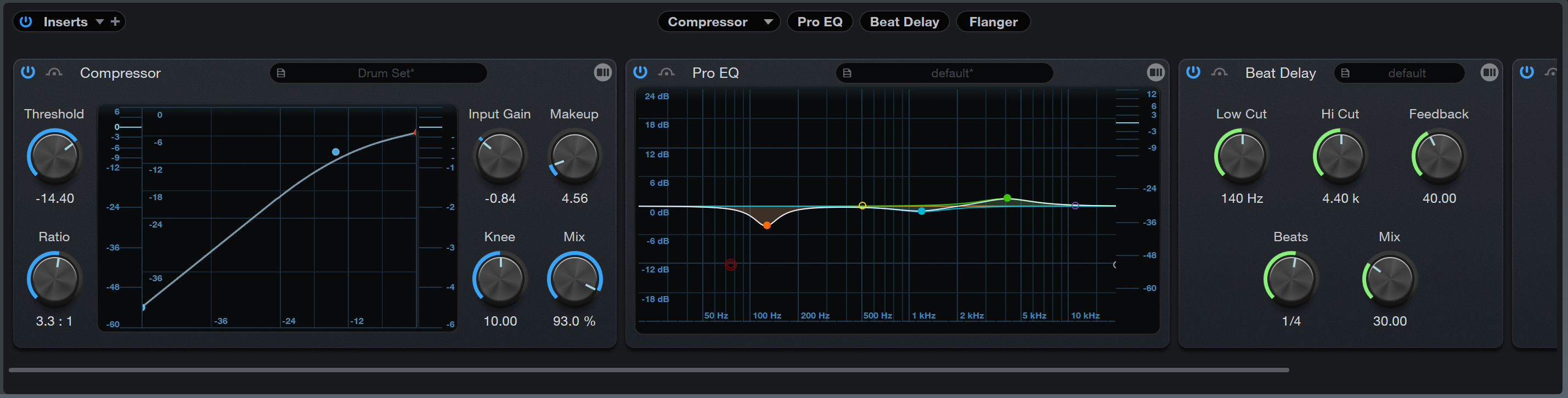Image resolution: width=1568 pixels, height=398 pixels.
Task: Open Beat Delay sidechain icon
Action: click(x=1219, y=73)
